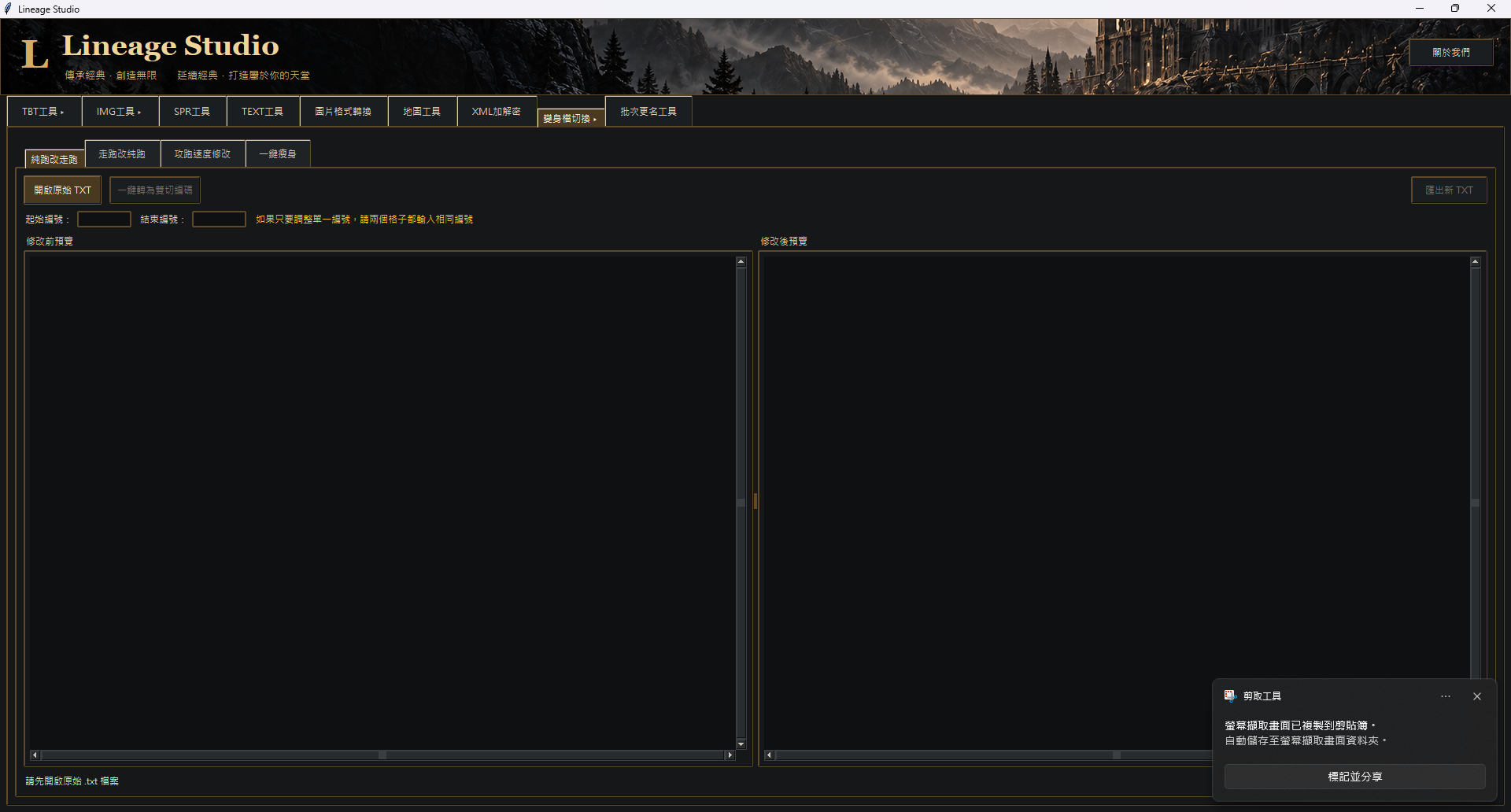Screen dimensions: 1511x812
Task: Click the 螢幕擷取畫面已複製到剪貼簿 notification text
Action: coord(1300,725)
